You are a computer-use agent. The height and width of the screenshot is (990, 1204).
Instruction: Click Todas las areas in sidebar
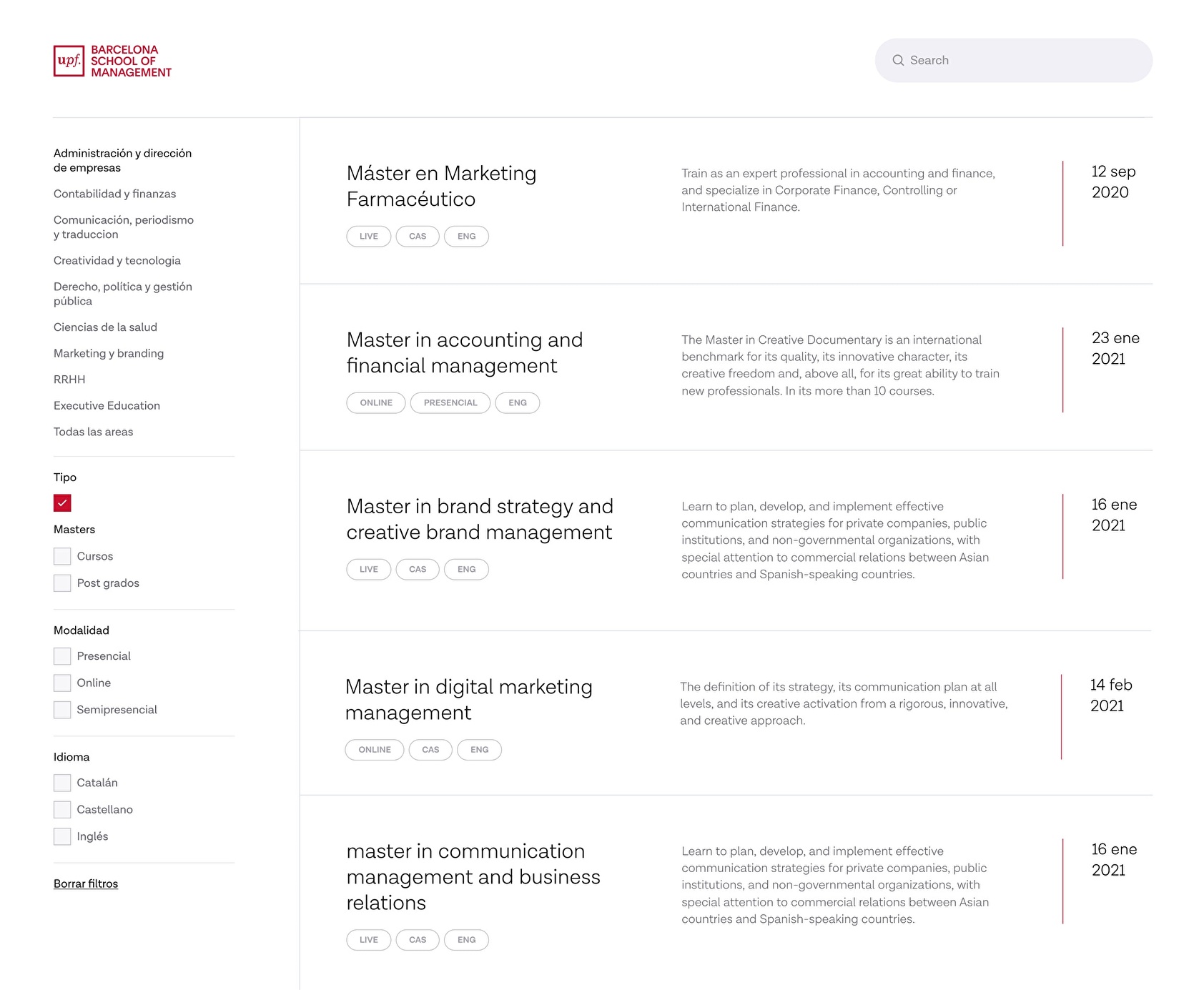[93, 432]
